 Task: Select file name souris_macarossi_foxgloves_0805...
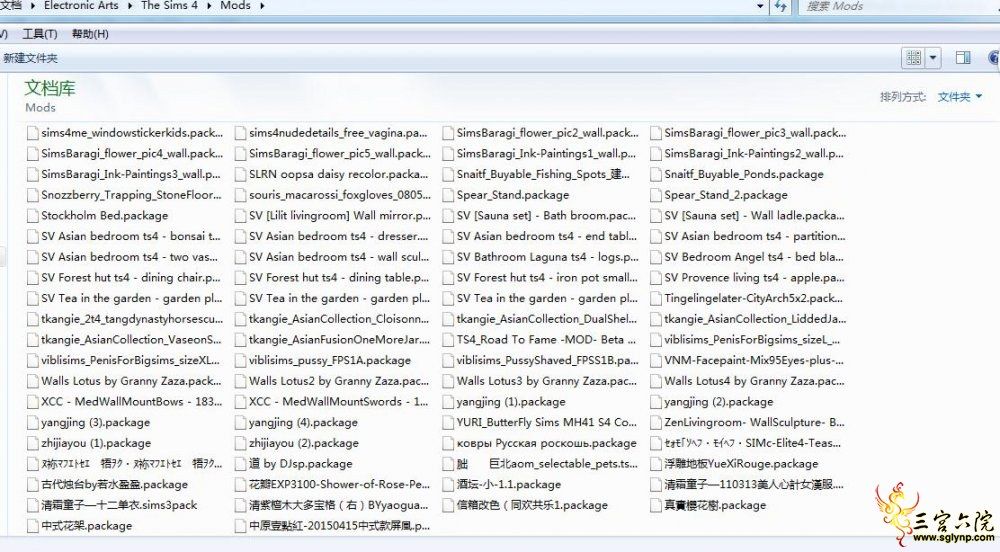pos(339,195)
